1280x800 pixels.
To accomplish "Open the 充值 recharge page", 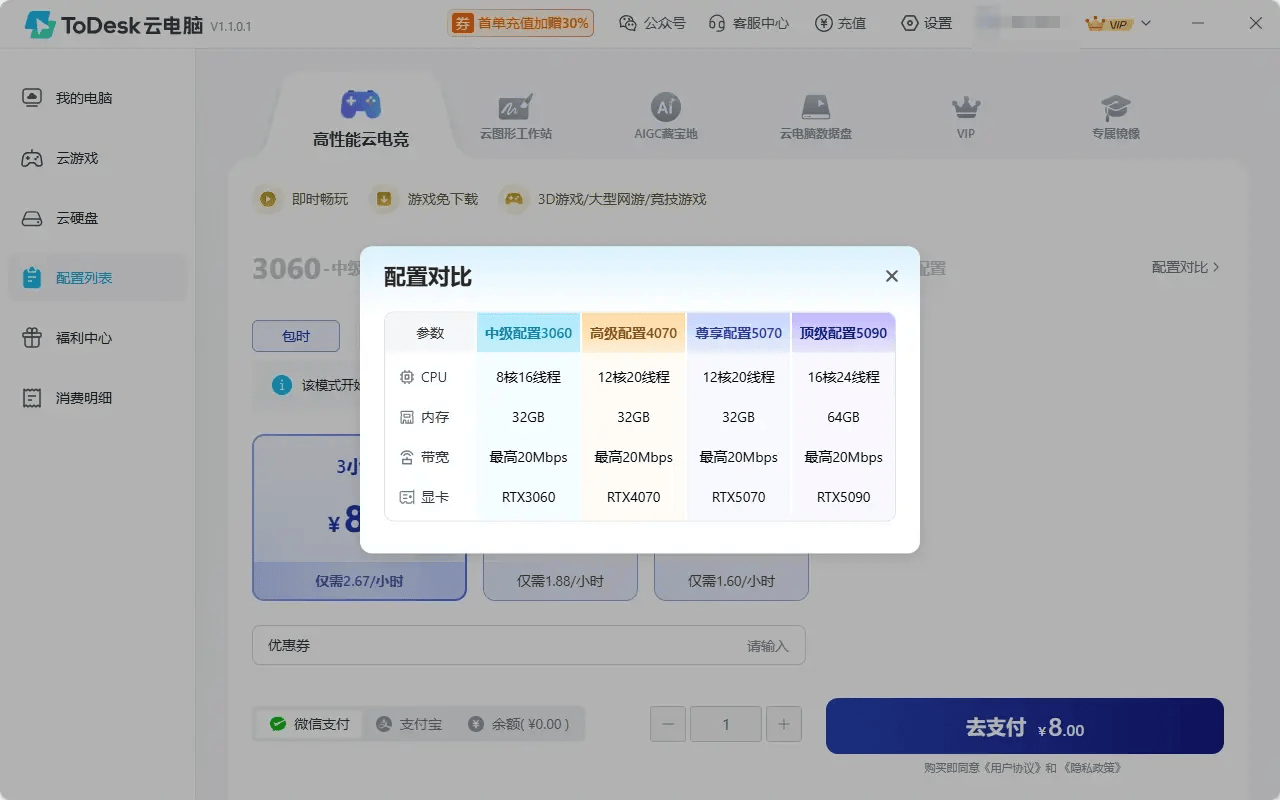I will pyautogui.click(x=841, y=22).
